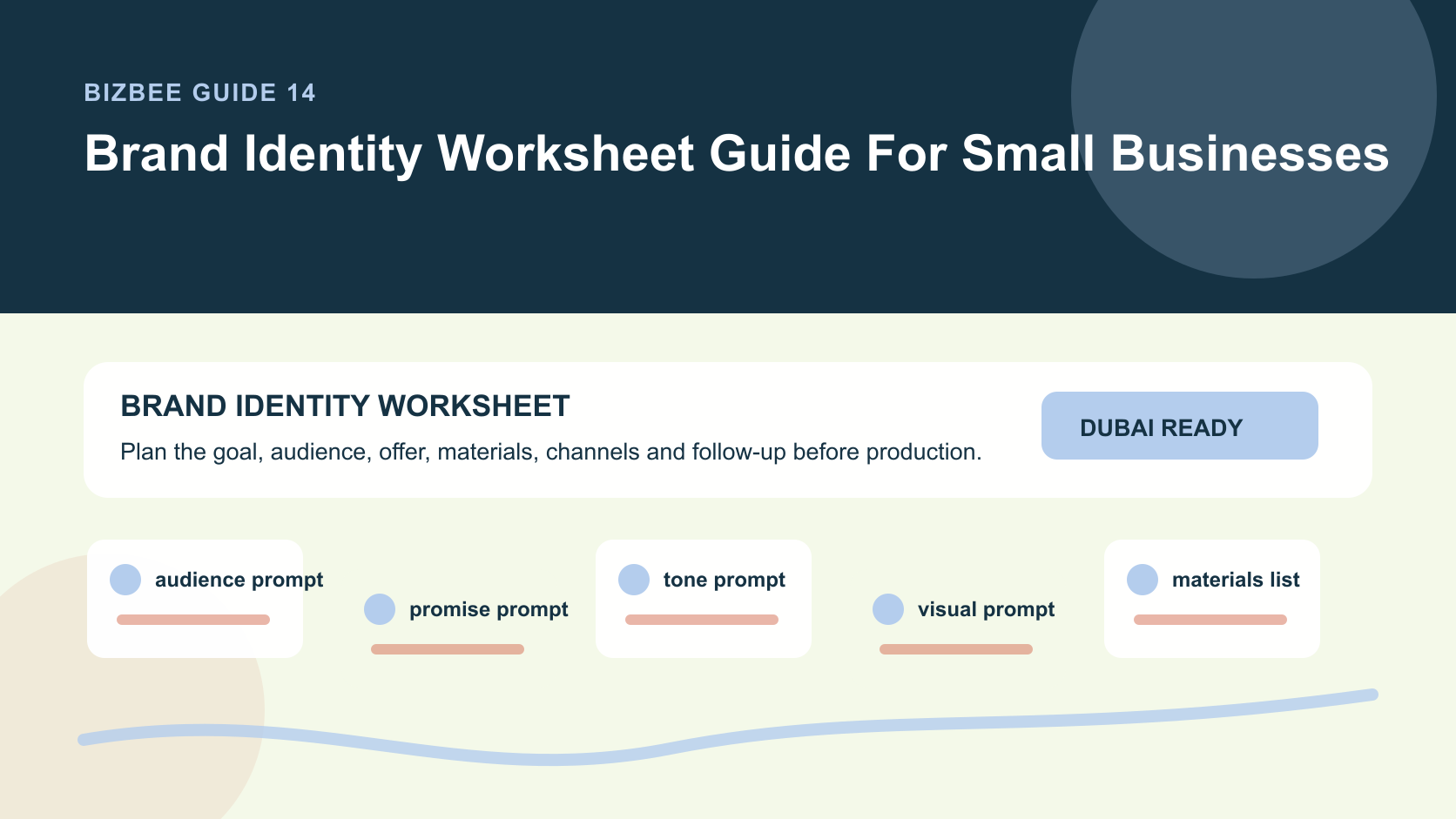Click the circle icon beside audience prompt
The width and height of the screenshot is (1456, 819).
tap(125, 580)
